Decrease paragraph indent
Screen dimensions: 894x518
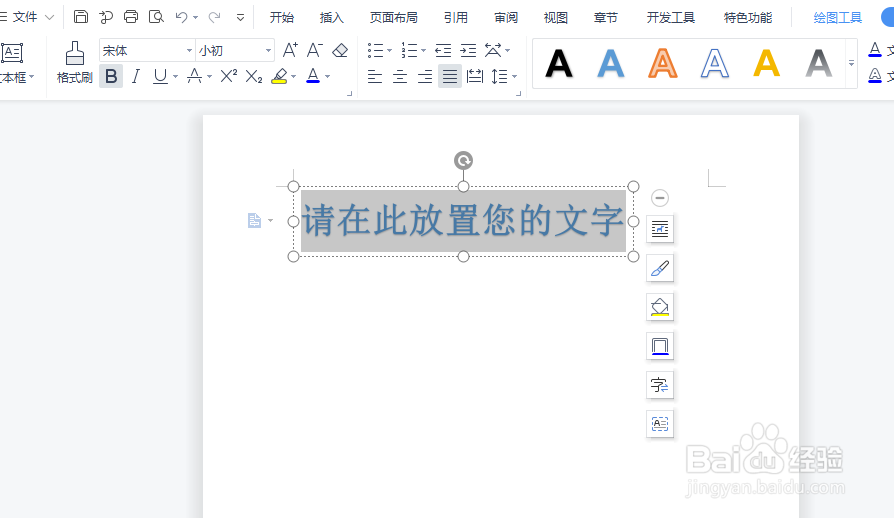tap(443, 50)
